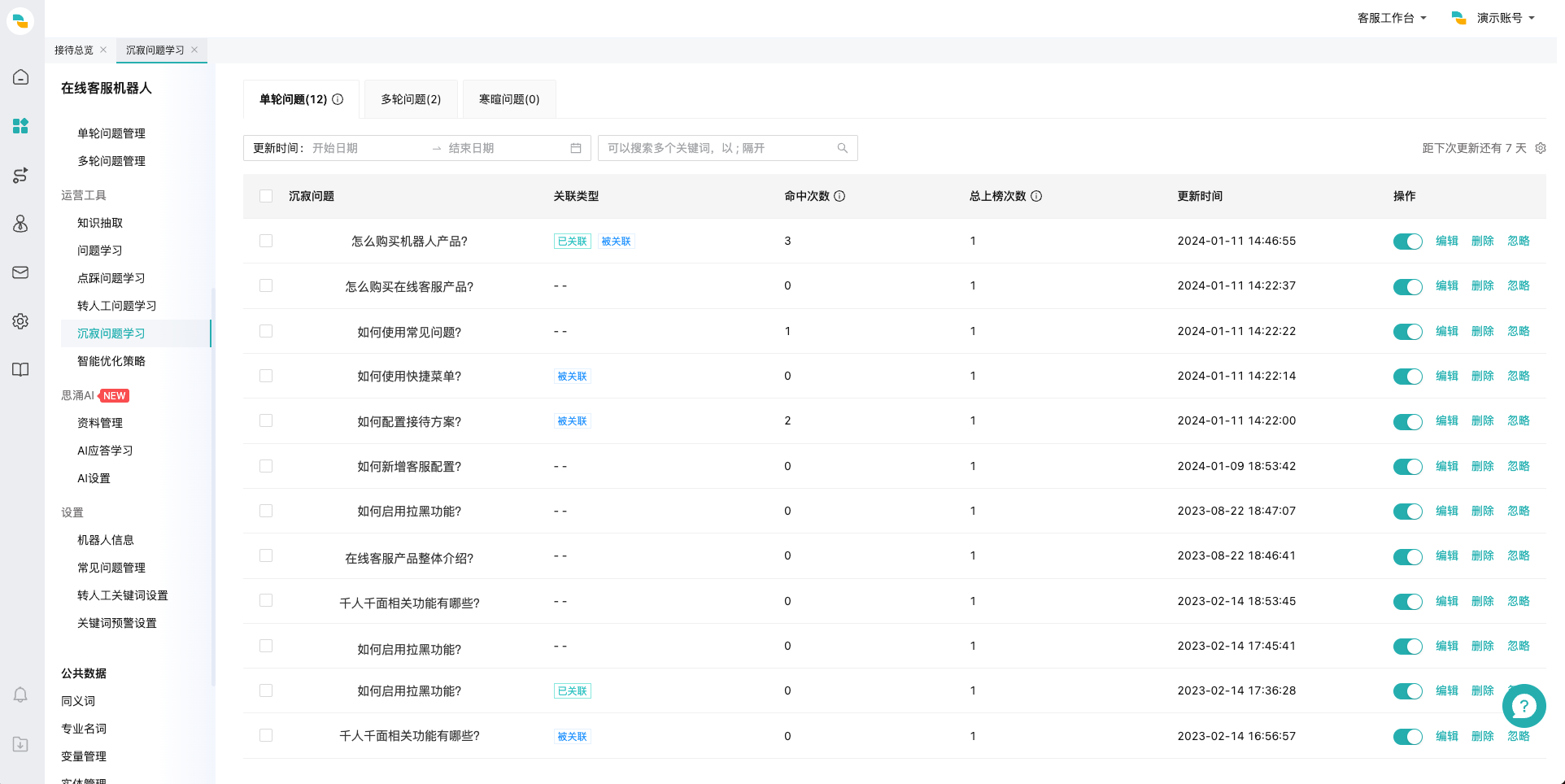Toggle switch for 如何新增客服配置? row

tap(1407, 466)
